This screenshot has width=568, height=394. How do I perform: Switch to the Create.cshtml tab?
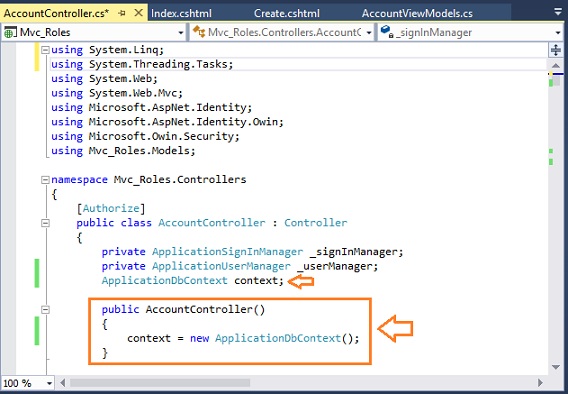(x=287, y=13)
